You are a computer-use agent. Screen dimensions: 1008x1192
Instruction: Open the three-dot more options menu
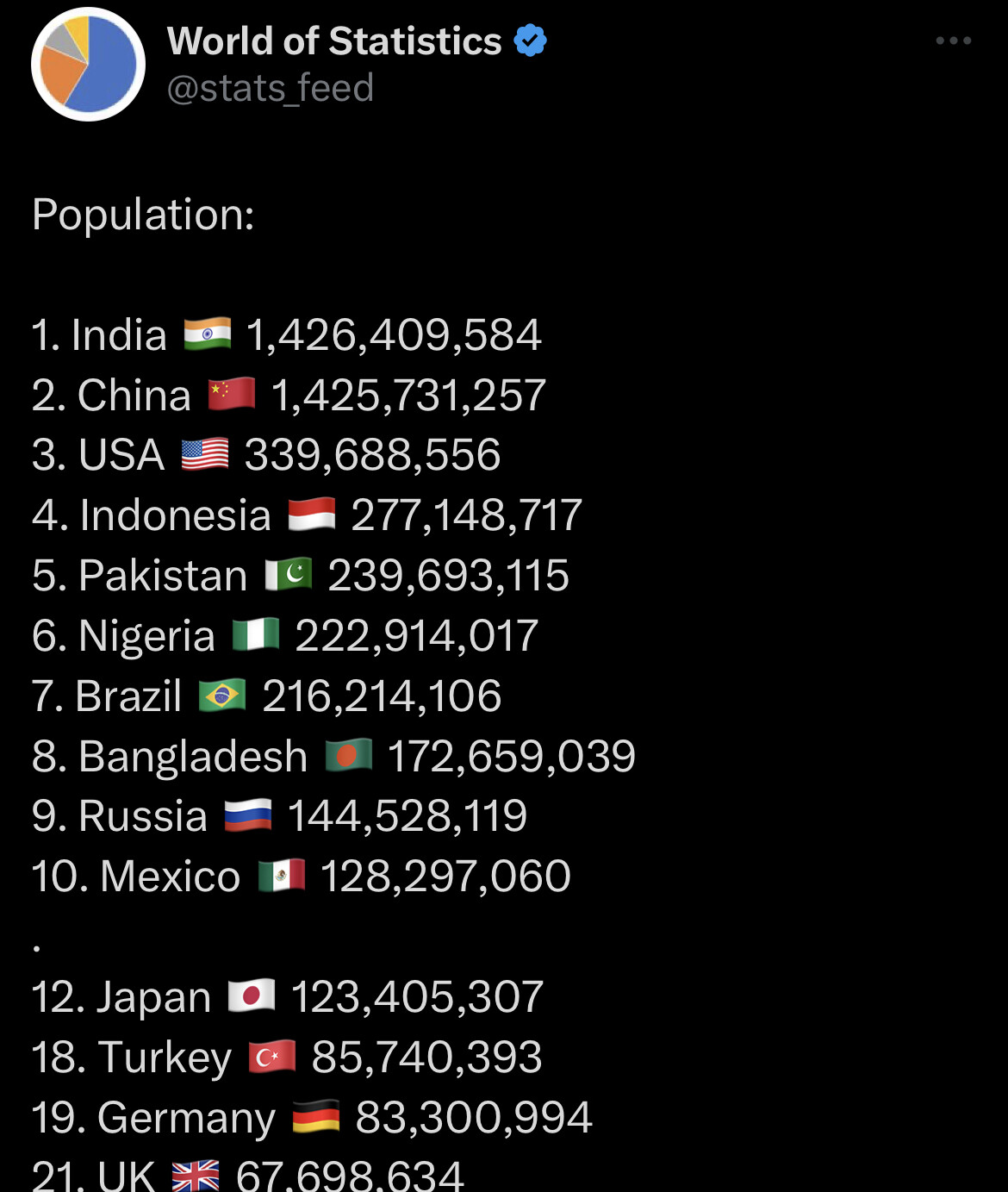click(953, 41)
